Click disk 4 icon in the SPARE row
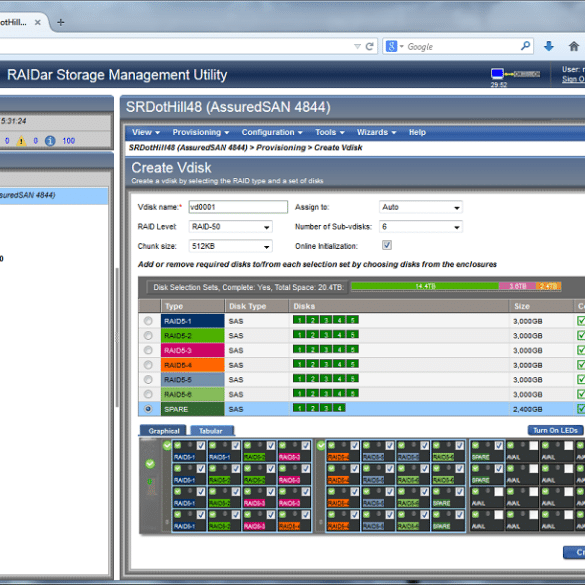The width and height of the screenshot is (585, 585). tap(339, 408)
